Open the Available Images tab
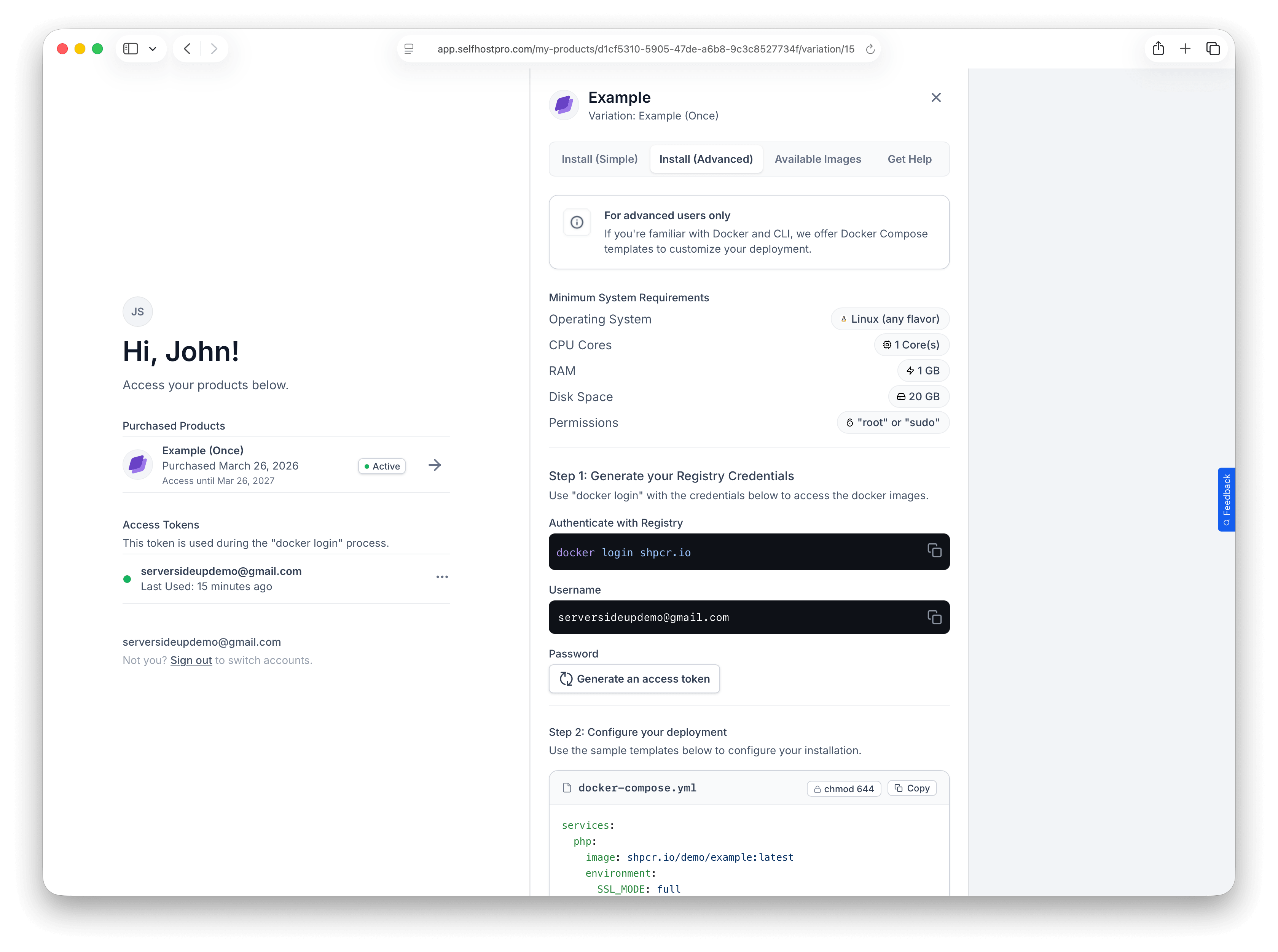 817,159
